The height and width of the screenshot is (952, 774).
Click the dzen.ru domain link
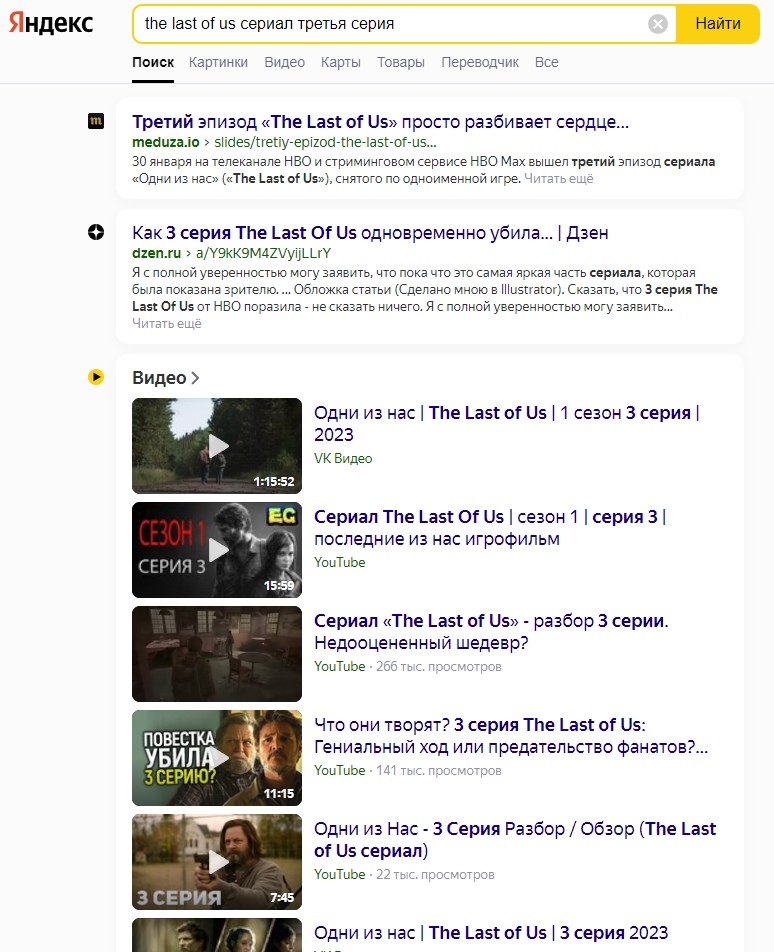pyautogui.click(x=157, y=253)
